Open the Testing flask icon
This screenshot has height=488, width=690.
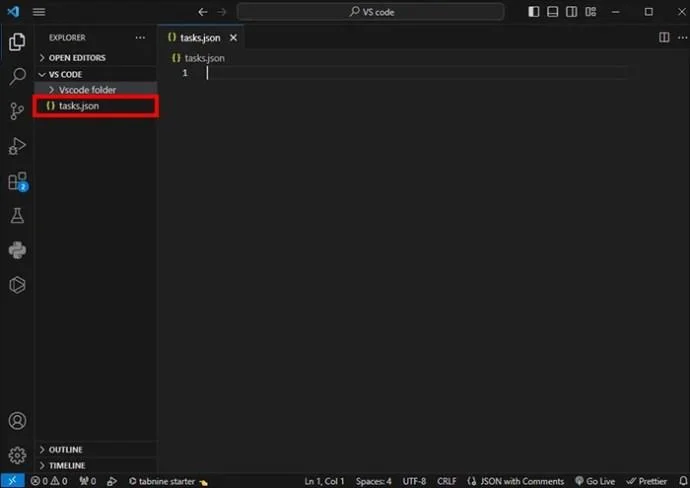pyautogui.click(x=17, y=215)
